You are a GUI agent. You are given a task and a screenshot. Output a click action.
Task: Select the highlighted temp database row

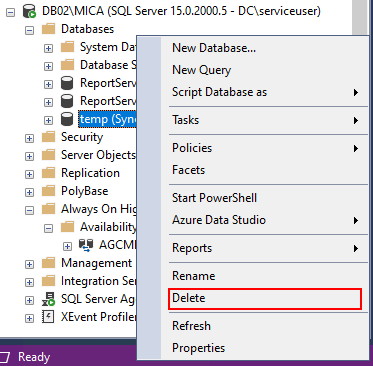(x=107, y=119)
